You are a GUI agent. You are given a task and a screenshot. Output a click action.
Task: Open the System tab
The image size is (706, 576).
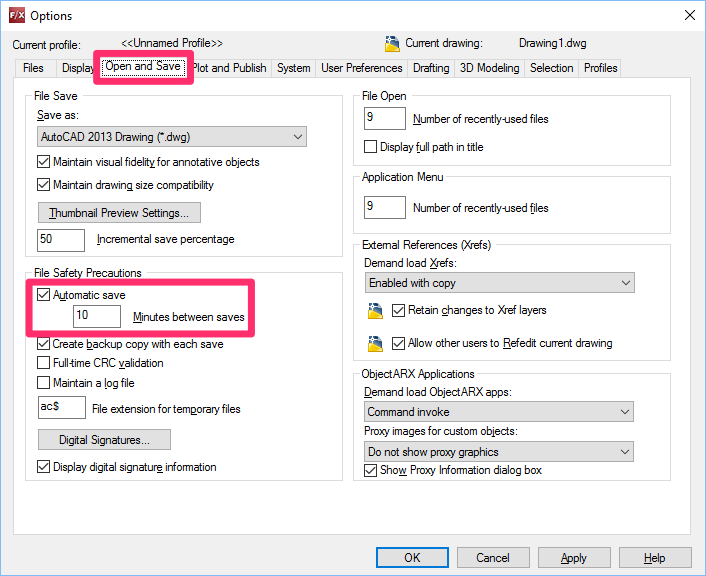tap(294, 68)
